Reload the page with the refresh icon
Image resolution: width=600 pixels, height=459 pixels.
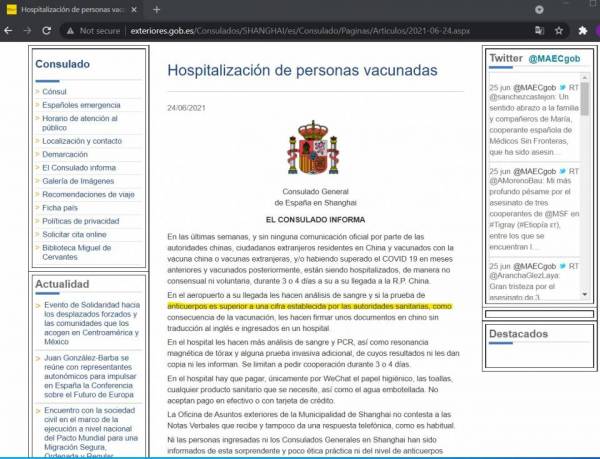point(47,31)
